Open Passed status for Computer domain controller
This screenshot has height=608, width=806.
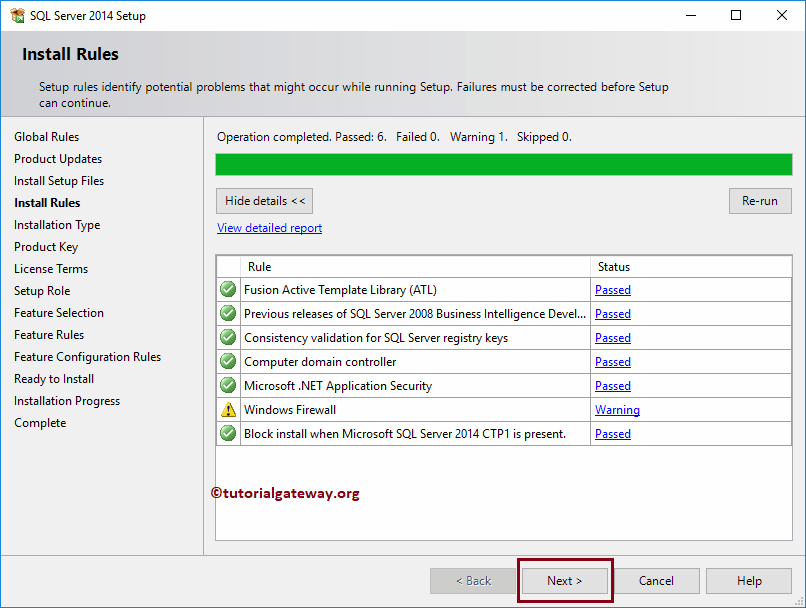[613, 362]
